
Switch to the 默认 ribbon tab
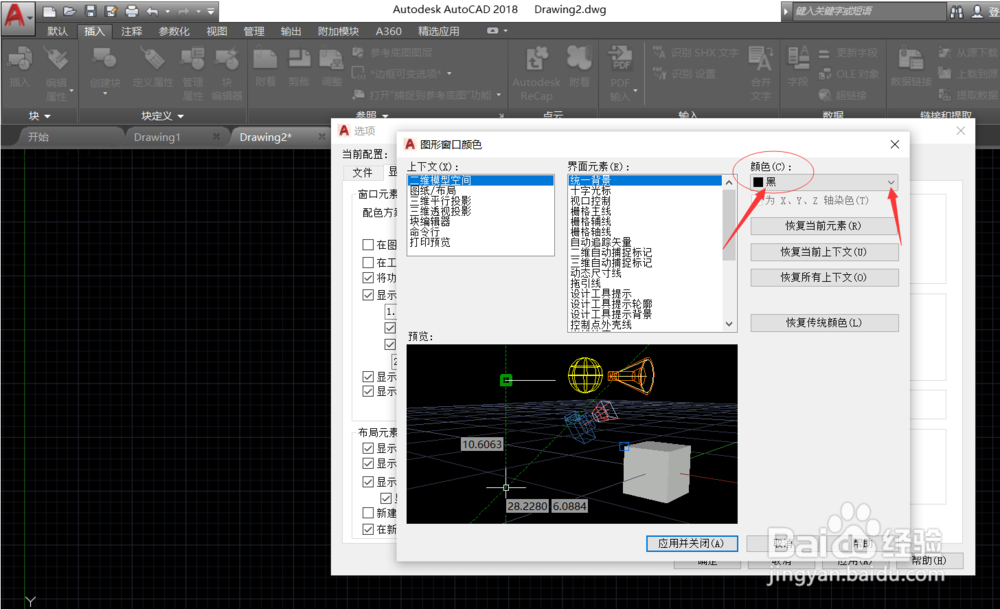[x=57, y=31]
